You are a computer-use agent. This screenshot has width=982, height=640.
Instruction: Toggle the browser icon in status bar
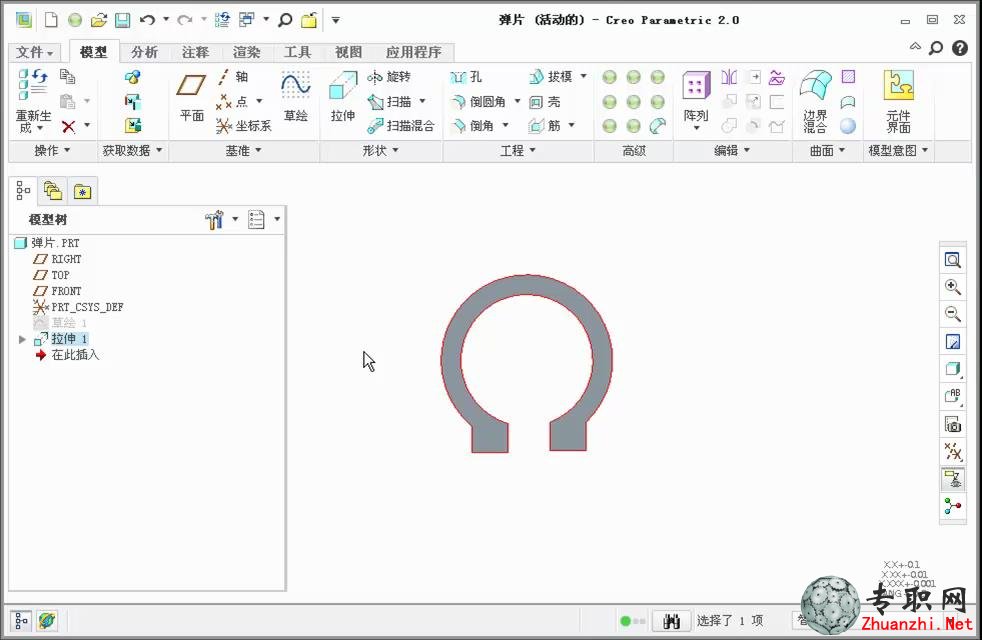(x=47, y=621)
